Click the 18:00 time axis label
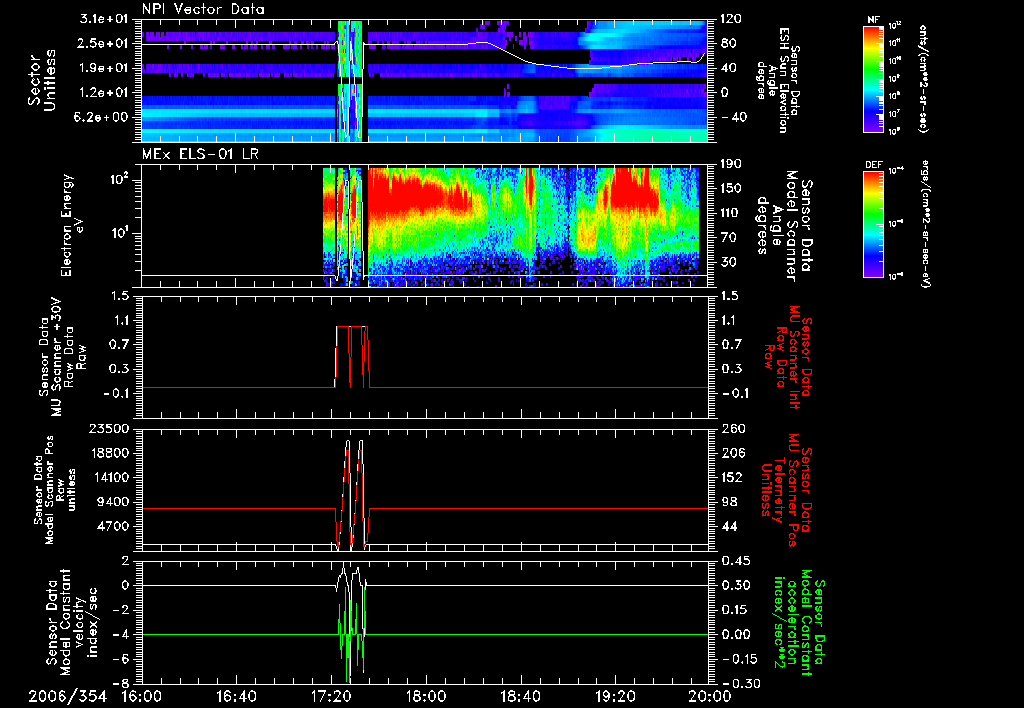 pos(426,696)
